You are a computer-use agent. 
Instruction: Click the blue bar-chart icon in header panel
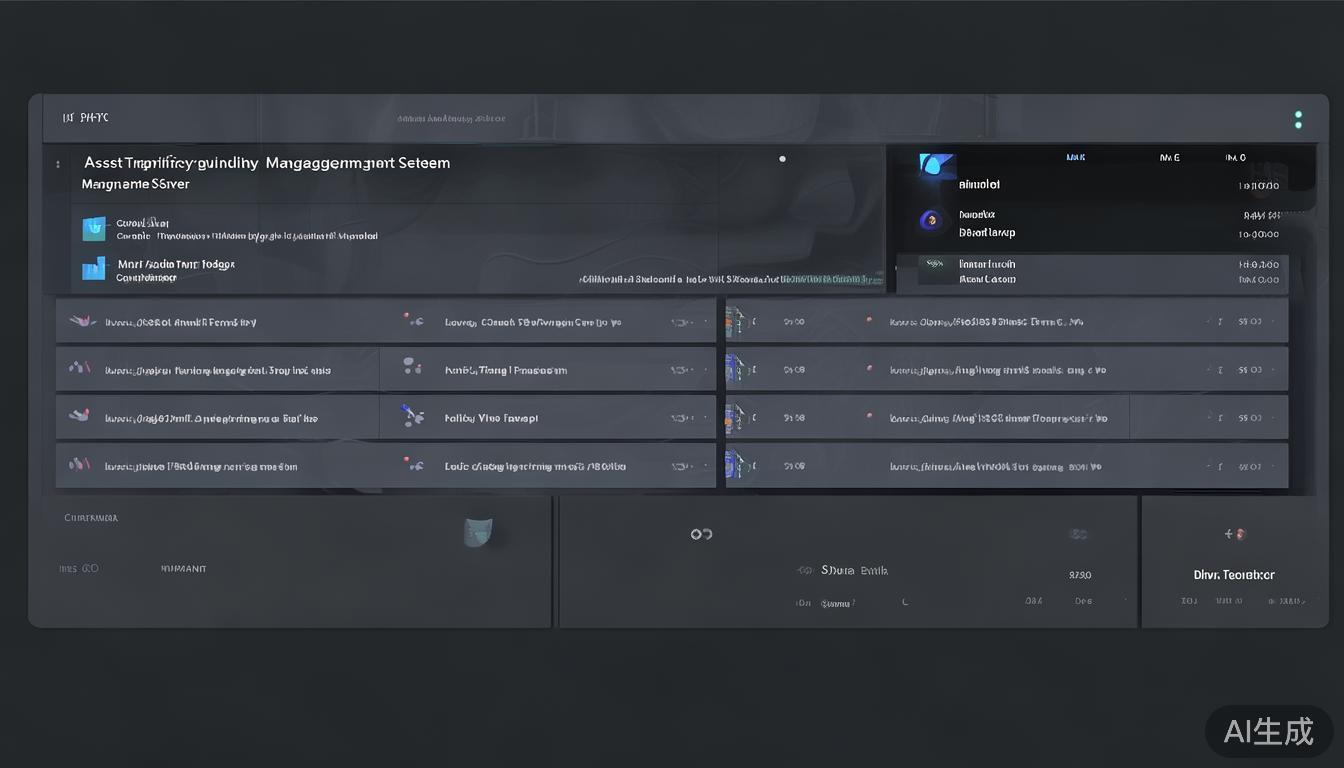[93, 268]
